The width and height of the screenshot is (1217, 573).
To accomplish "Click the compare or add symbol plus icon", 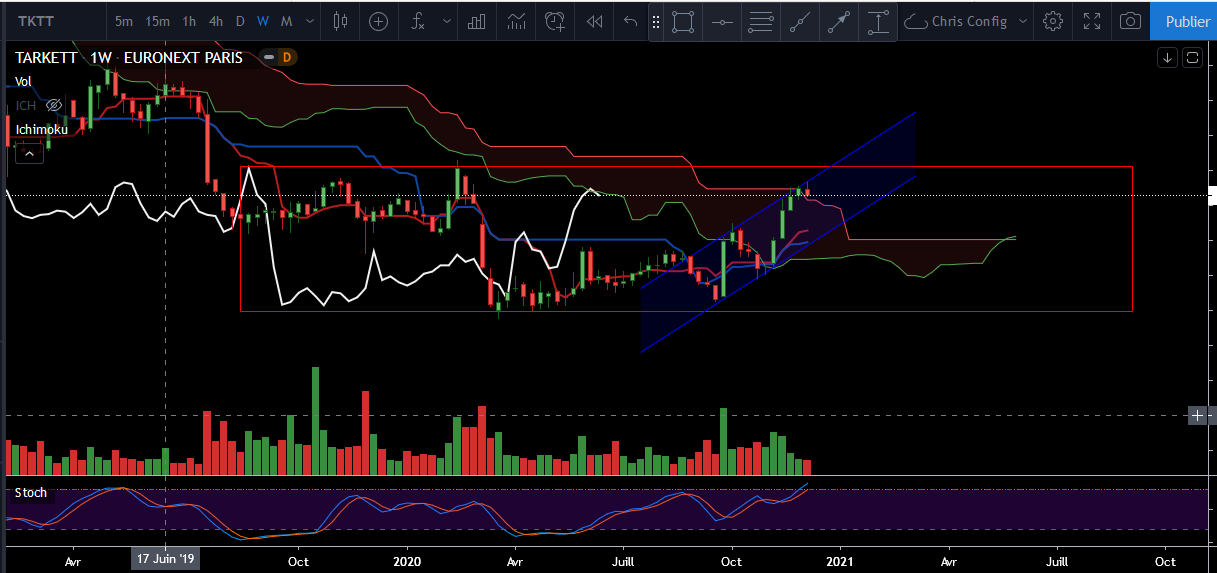I will point(378,21).
